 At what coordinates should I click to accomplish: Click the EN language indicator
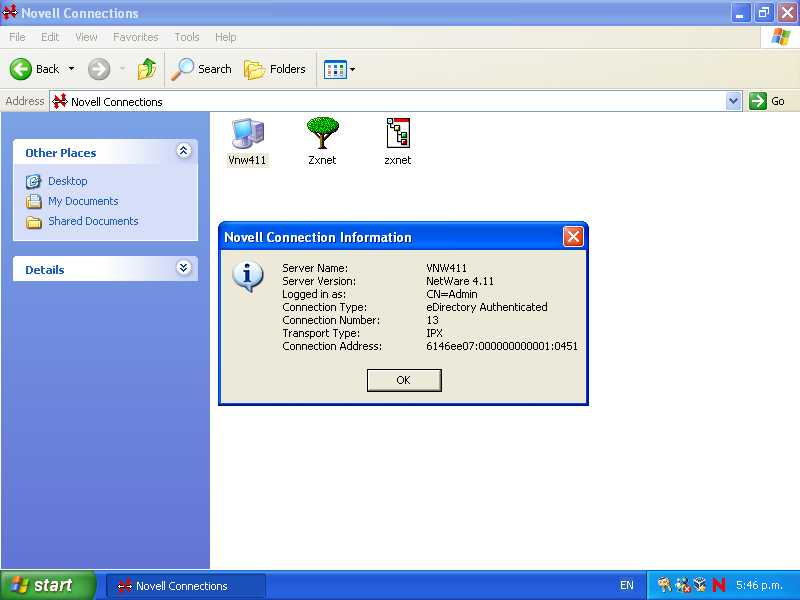pos(627,585)
